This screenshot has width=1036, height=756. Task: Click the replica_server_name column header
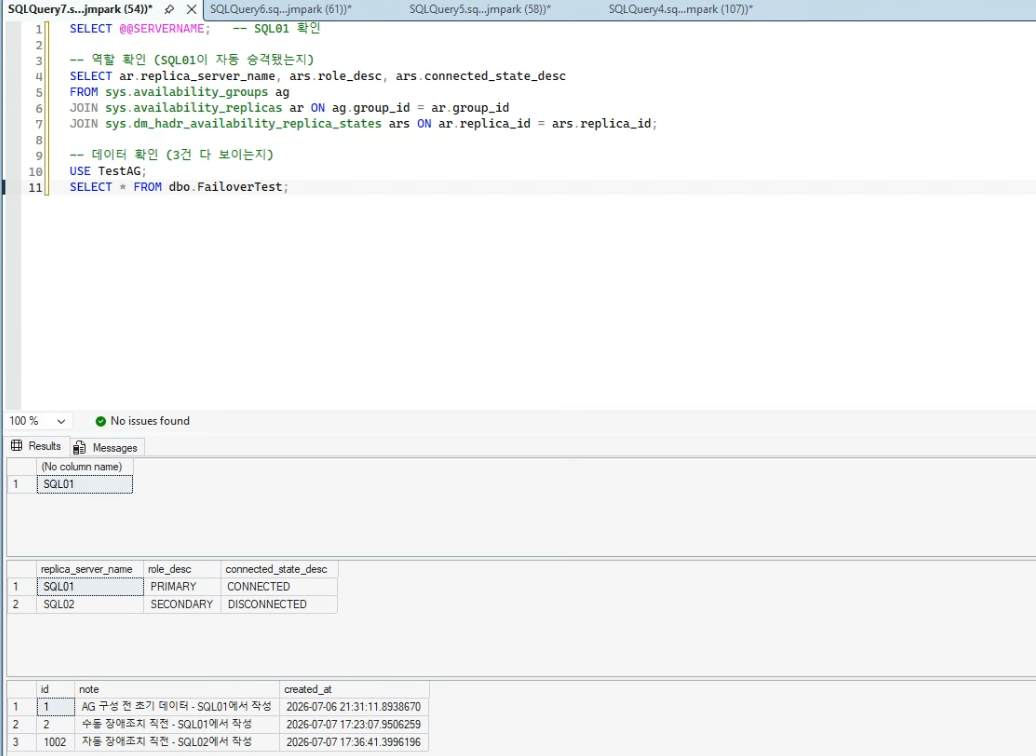point(90,569)
